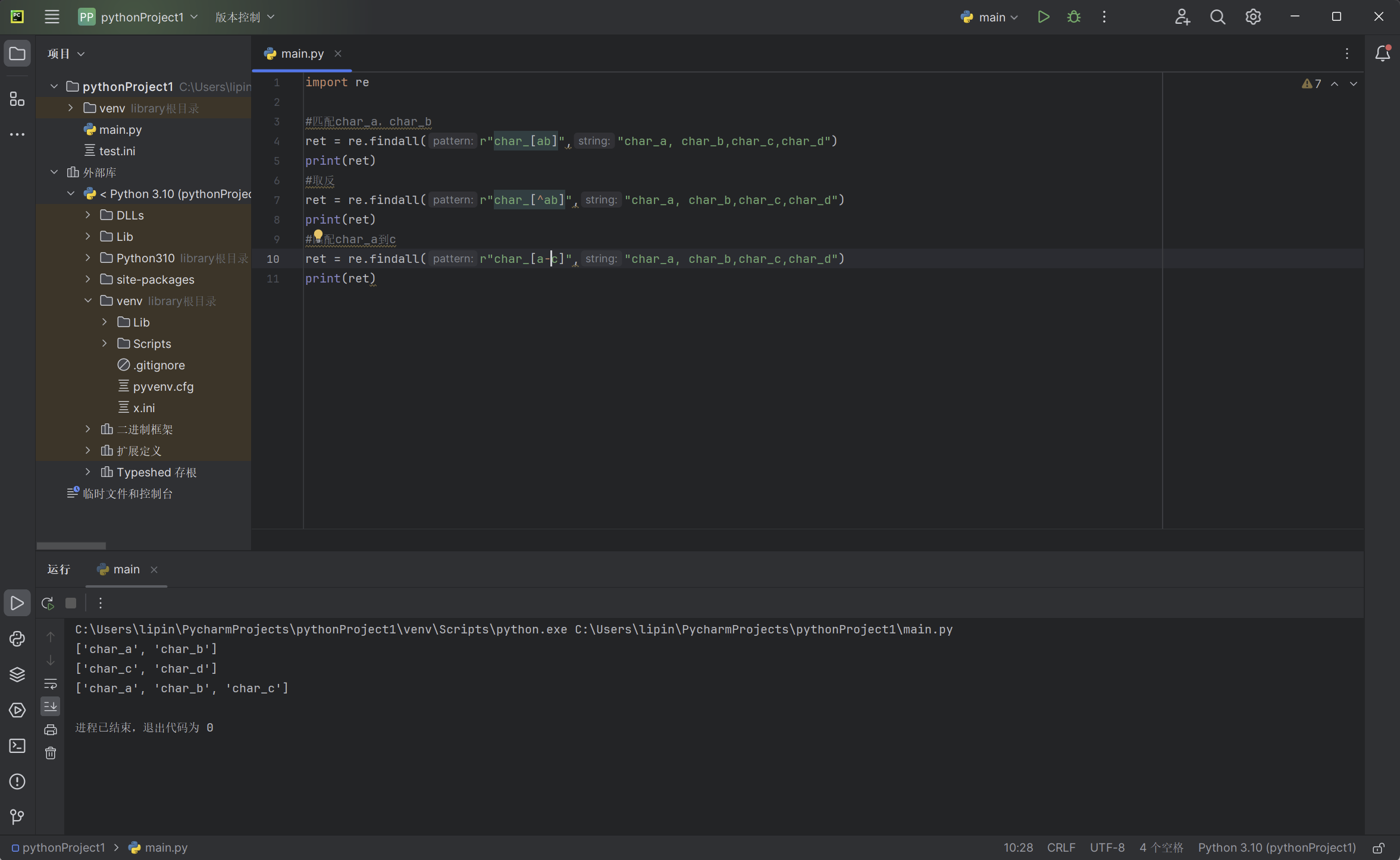Screen dimensions: 1400x860
Task: Expand the Scripts folder
Action: [105, 343]
